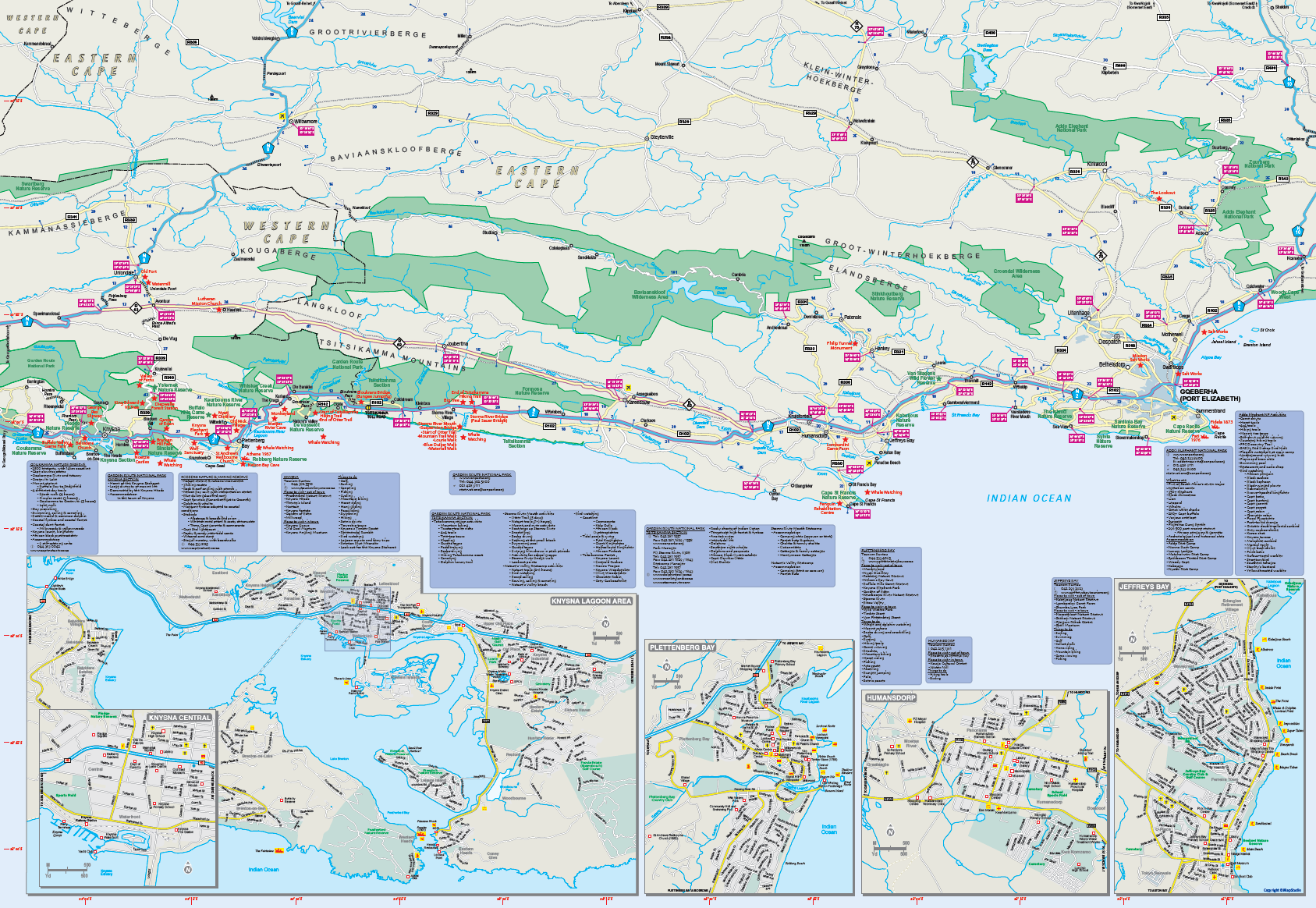Click the N2 shield near Colchester
This screenshot has width=1316, height=908.
pos(1239,305)
